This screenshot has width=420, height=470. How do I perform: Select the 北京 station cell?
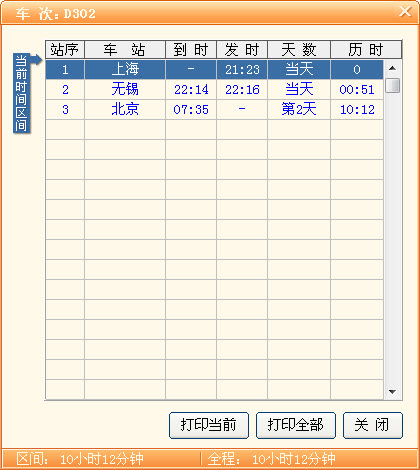125,109
